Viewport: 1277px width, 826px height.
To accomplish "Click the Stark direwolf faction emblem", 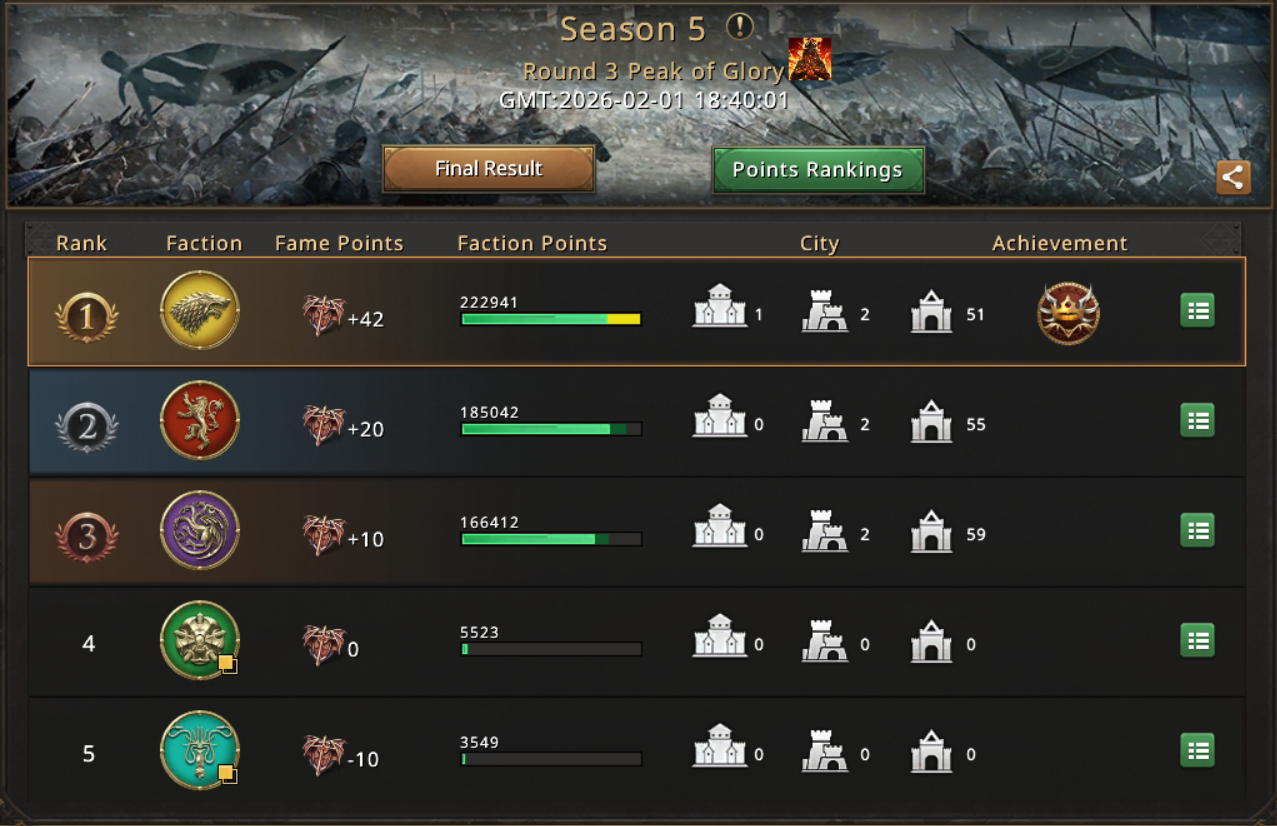I will click(199, 310).
